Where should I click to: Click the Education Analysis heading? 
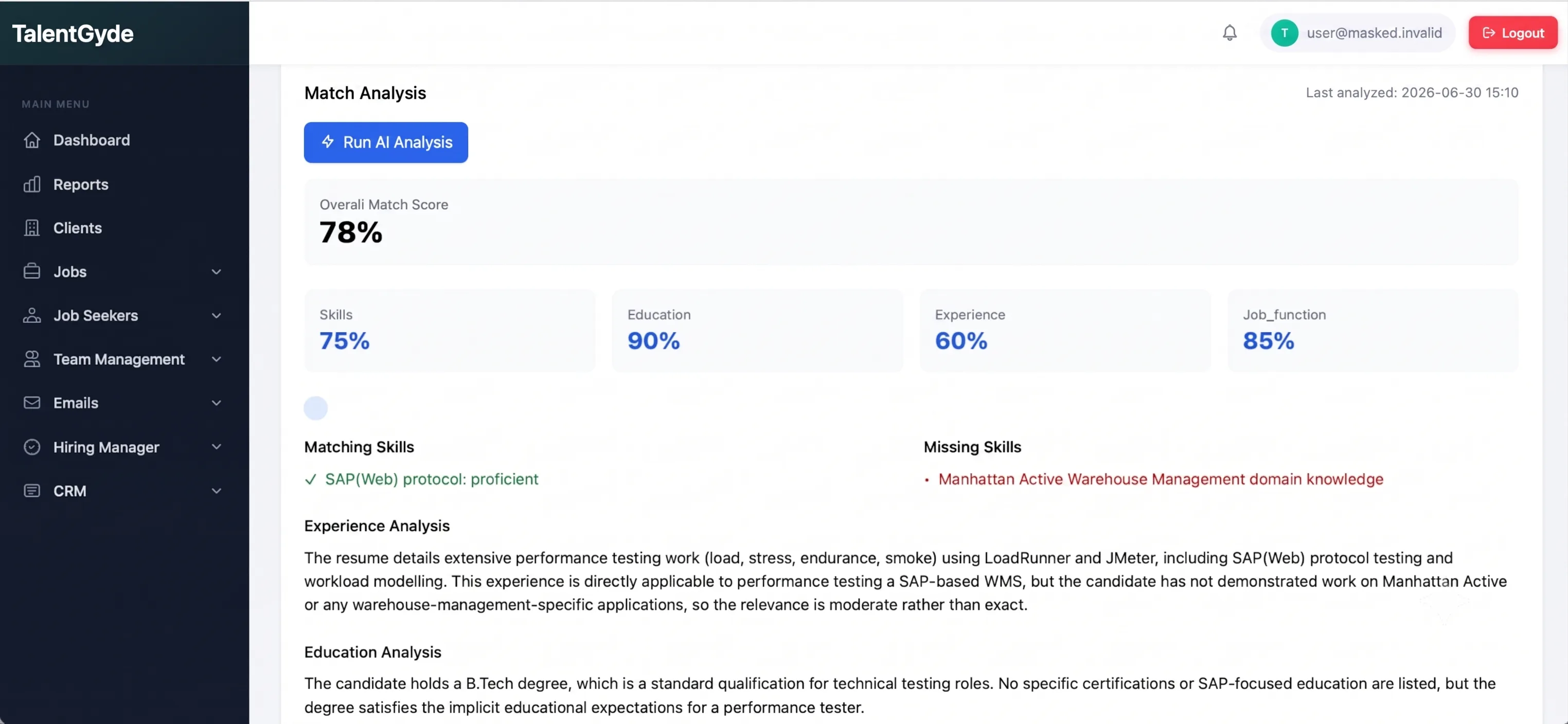click(x=372, y=652)
